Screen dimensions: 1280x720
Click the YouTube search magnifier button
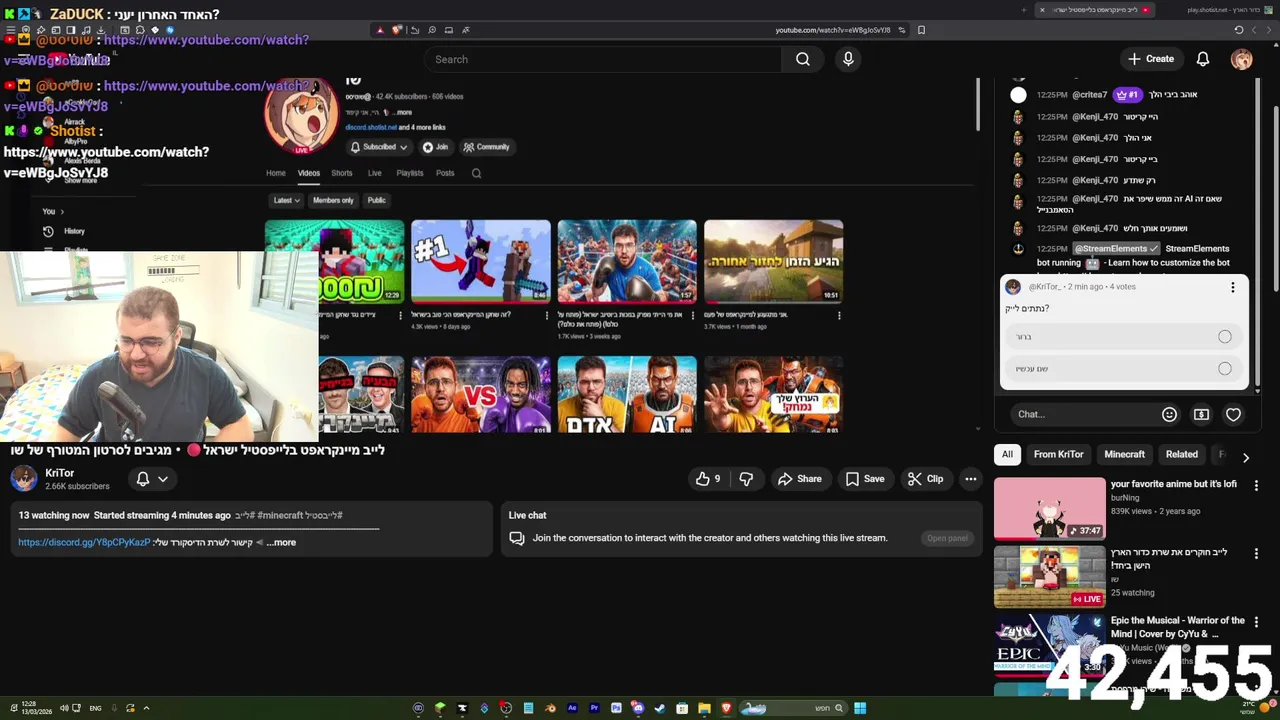(802, 59)
